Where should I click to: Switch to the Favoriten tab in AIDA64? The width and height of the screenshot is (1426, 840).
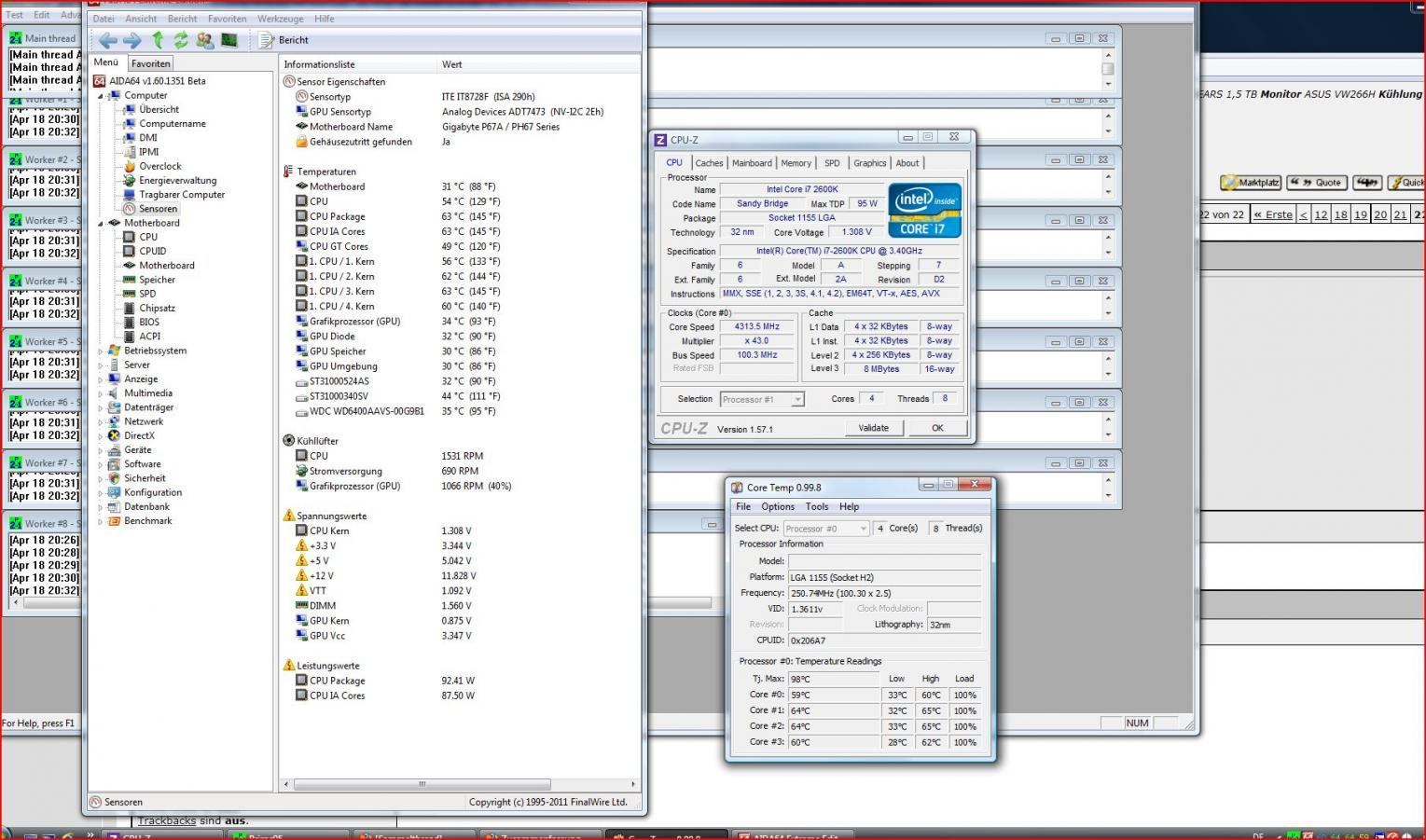150,63
